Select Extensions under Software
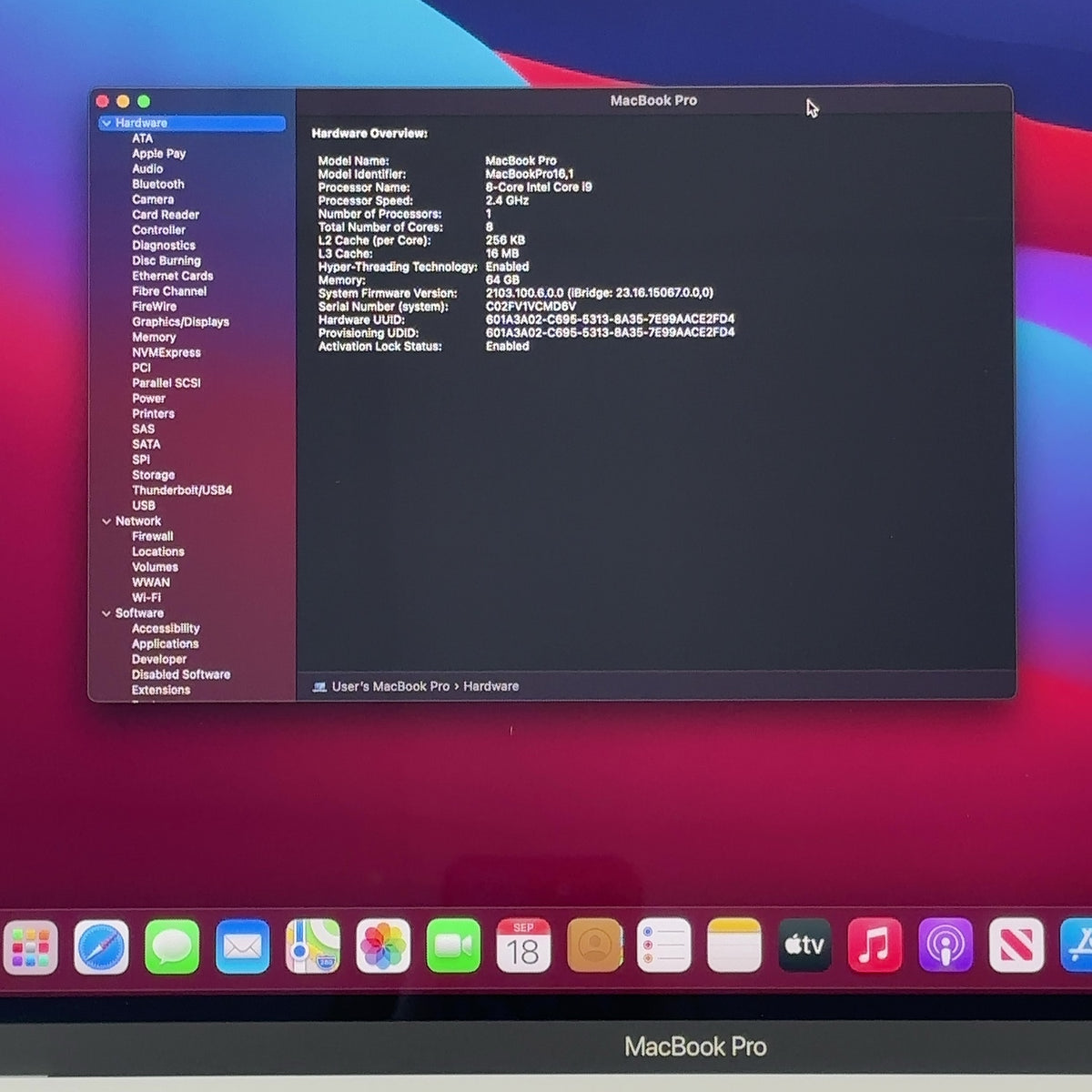1092x1092 pixels. (160, 690)
